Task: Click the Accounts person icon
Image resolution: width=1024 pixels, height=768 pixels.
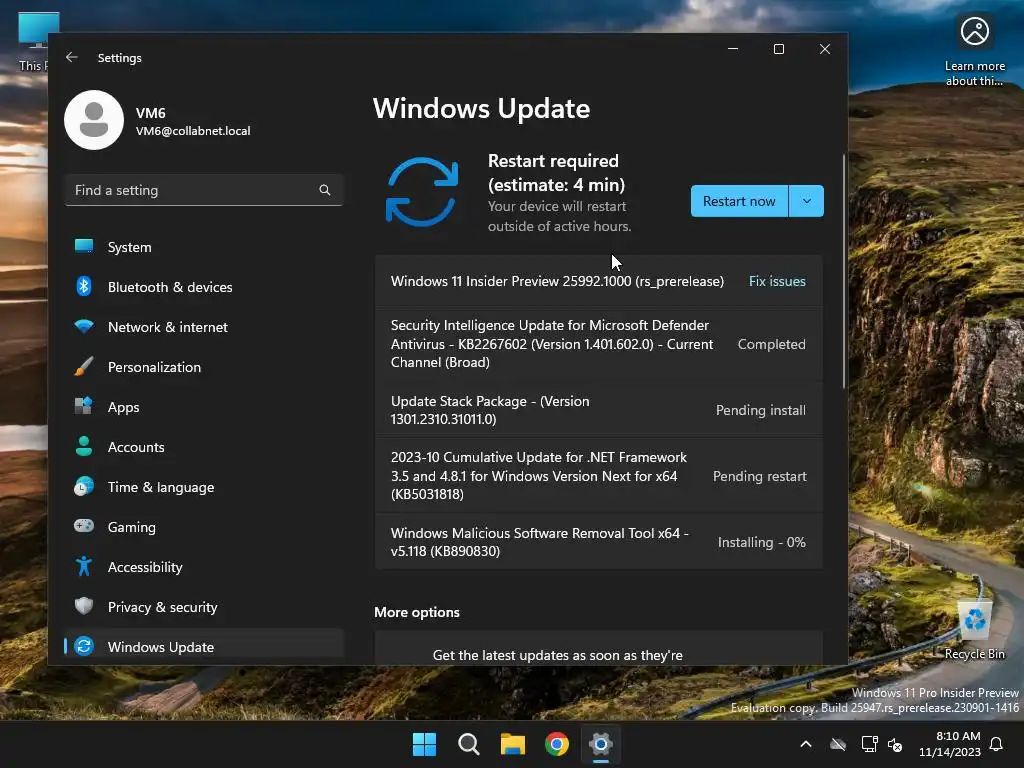Action: click(x=84, y=446)
